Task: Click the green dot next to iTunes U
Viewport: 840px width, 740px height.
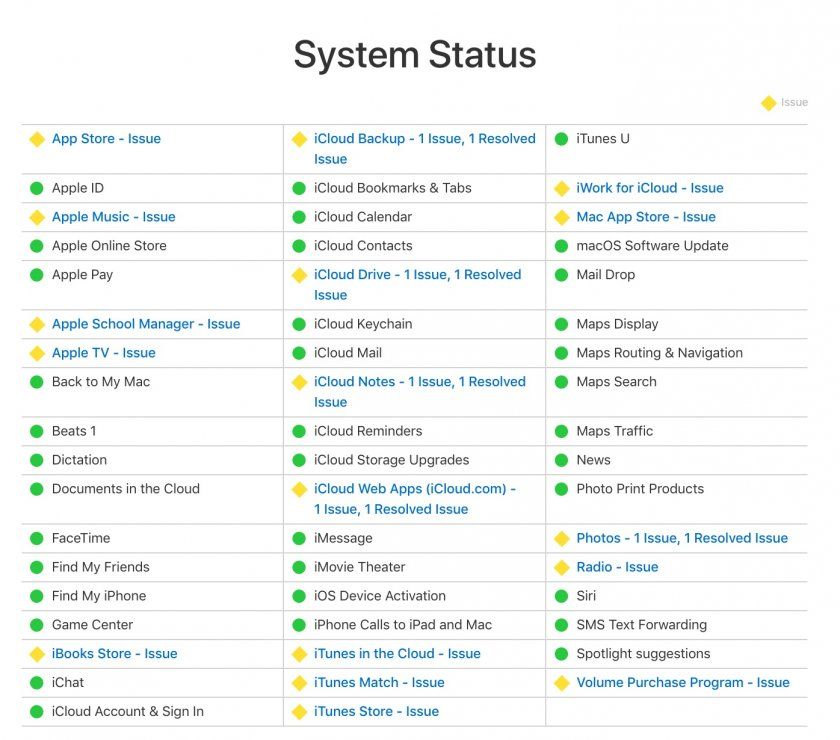Action: click(561, 139)
